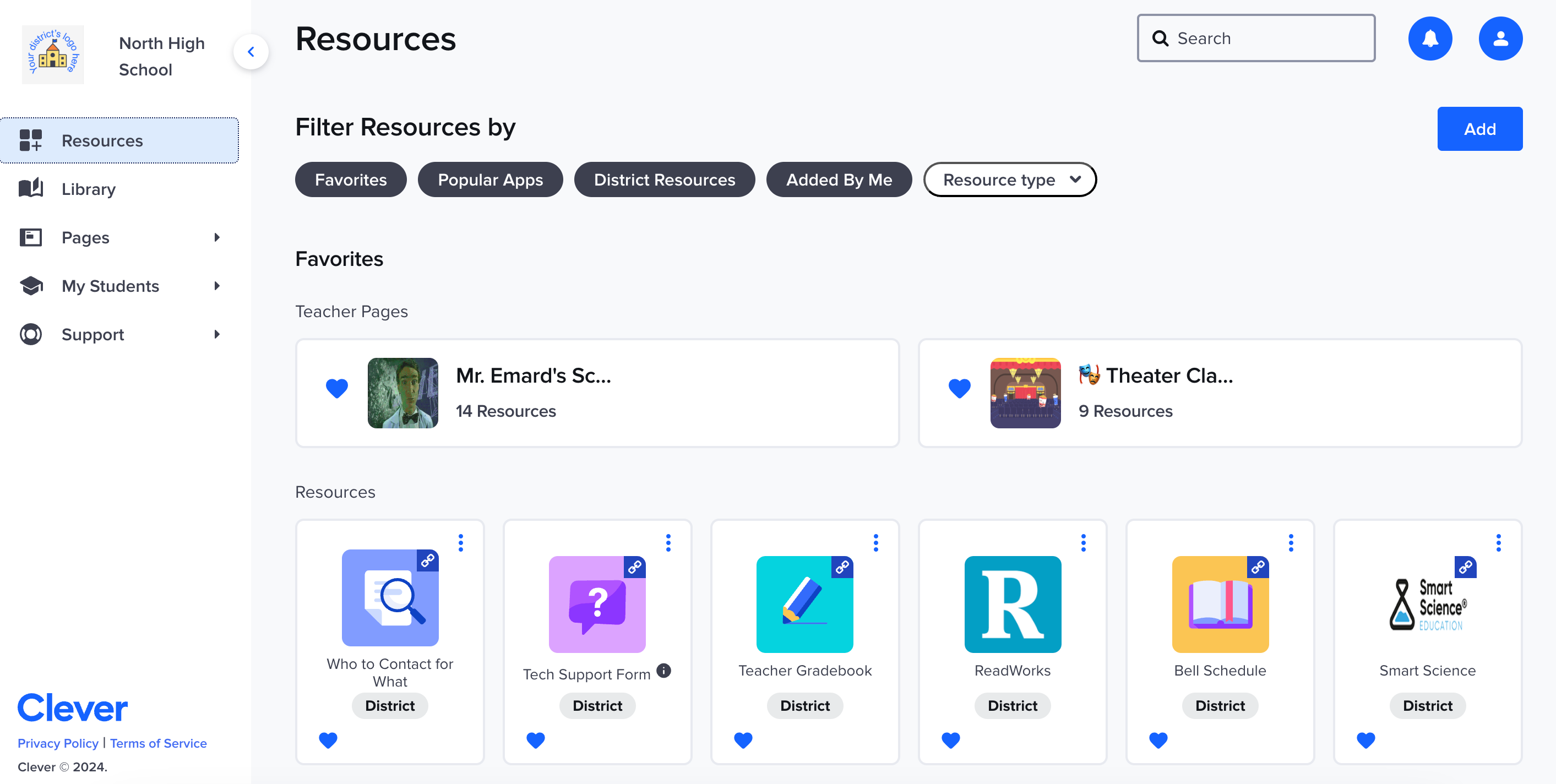Select the Popular Apps filter
Image resolution: width=1556 pixels, height=784 pixels.
click(x=490, y=179)
